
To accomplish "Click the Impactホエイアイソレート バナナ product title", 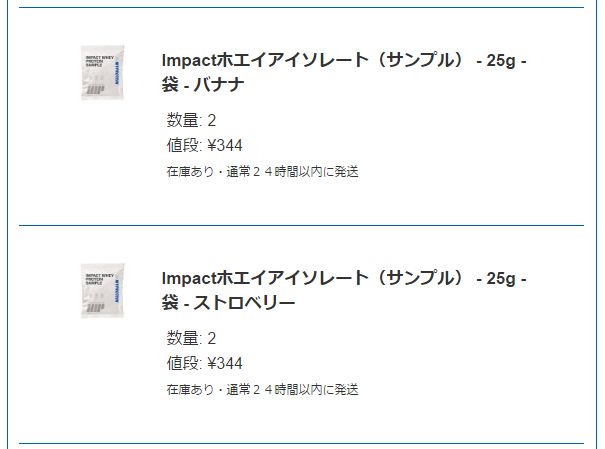I will point(344,72).
